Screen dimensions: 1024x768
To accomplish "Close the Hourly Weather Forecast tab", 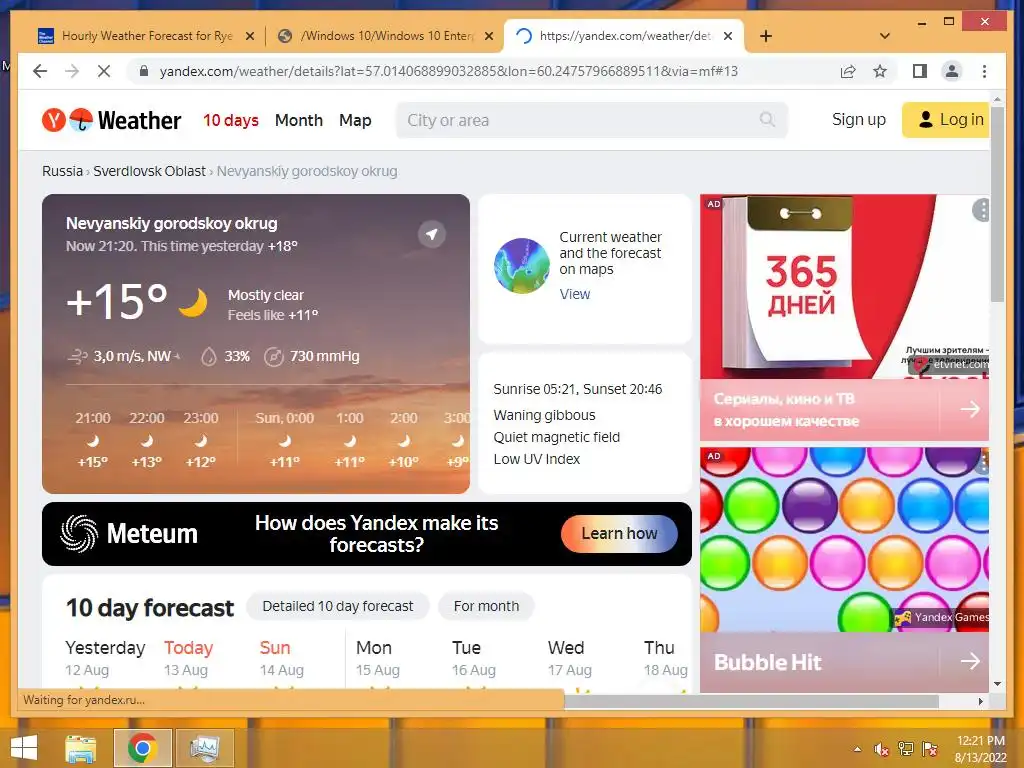I will 249,37.
